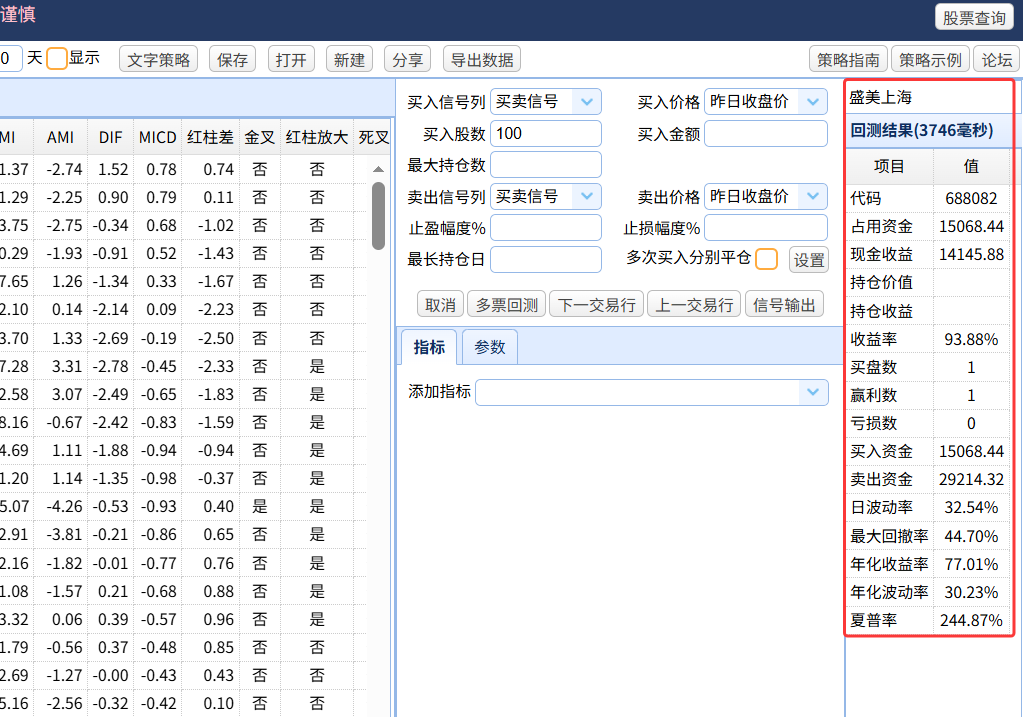The image size is (1023, 717).
Task: Click the 打开 button
Action: (291, 59)
